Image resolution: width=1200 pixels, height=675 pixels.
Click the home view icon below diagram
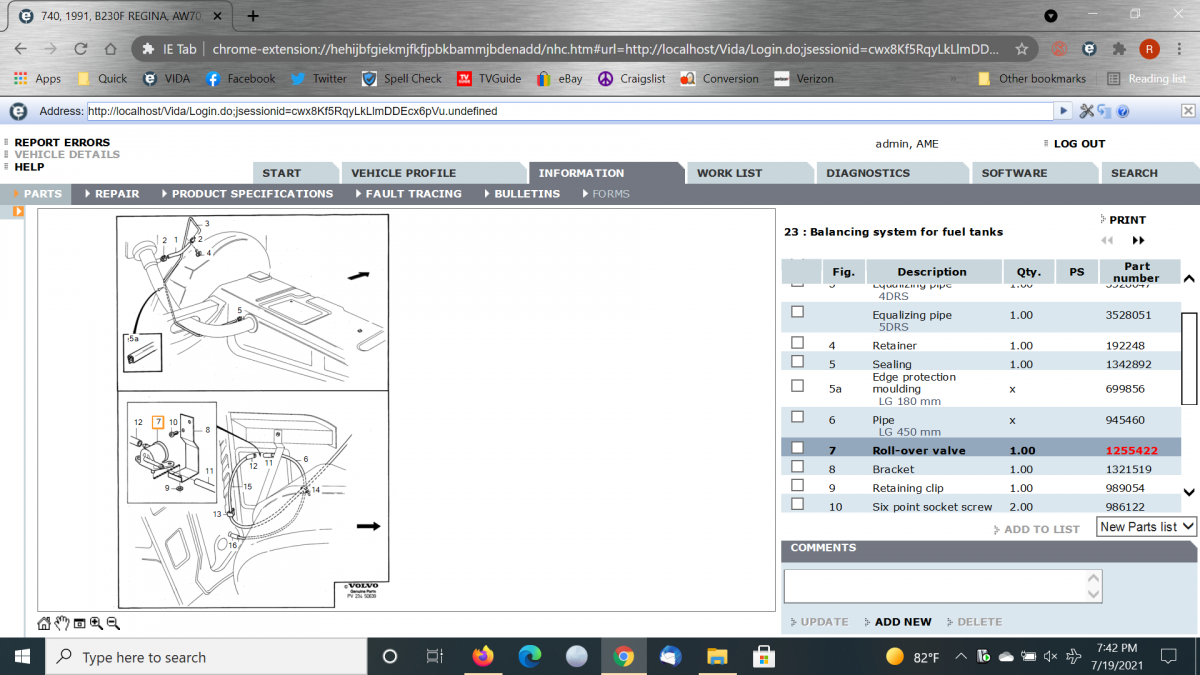44,623
